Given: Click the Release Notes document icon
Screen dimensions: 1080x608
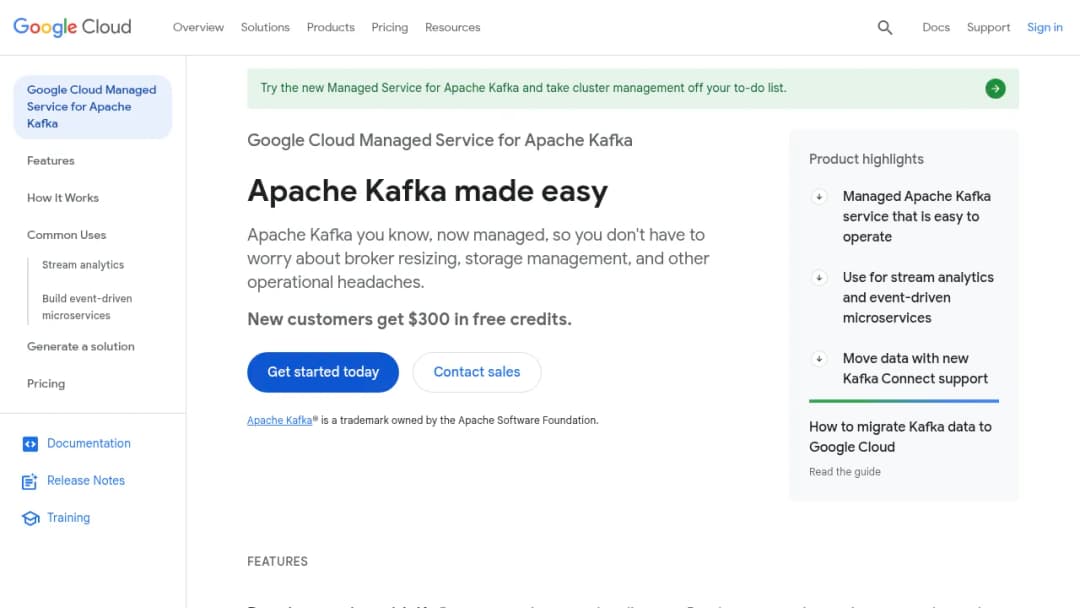Looking at the screenshot, I should point(30,481).
